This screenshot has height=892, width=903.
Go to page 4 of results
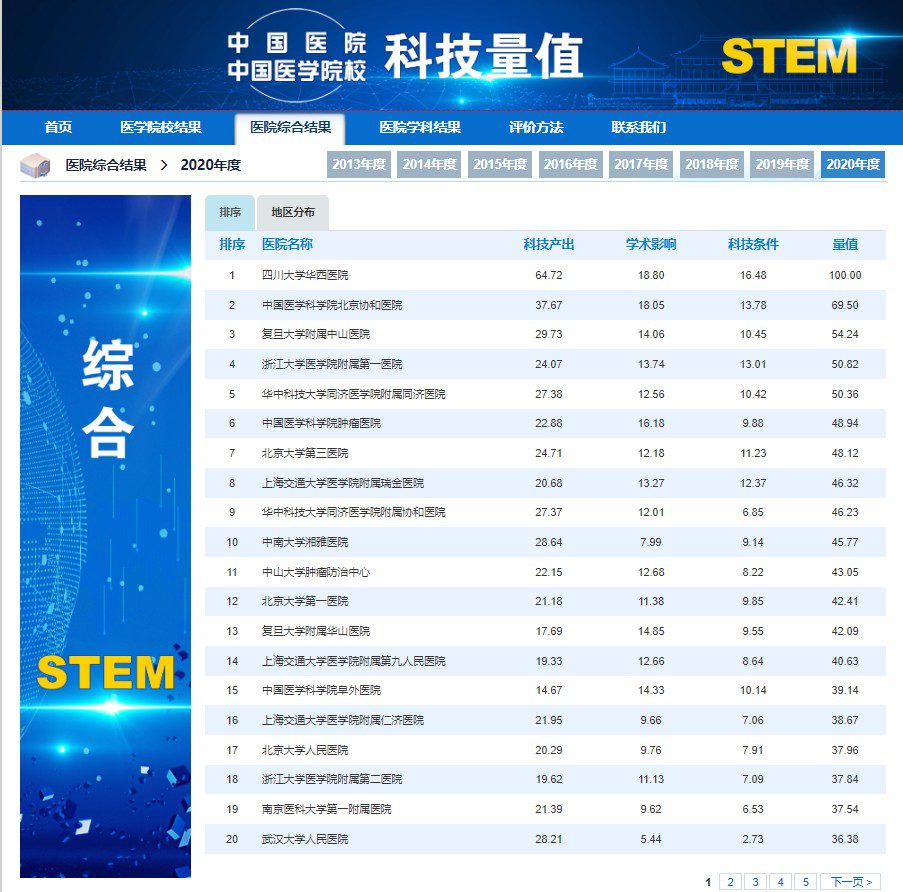click(x=780, y=882)
